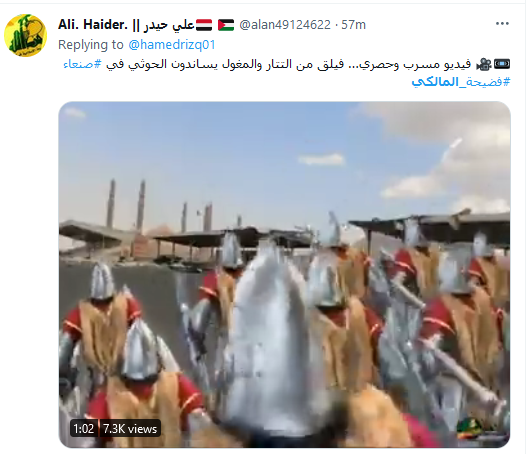The height and width of the screenshot is (454, 527).
Task: Open the @hamedrizq01 mention link
Action: [x=172, y=45]
